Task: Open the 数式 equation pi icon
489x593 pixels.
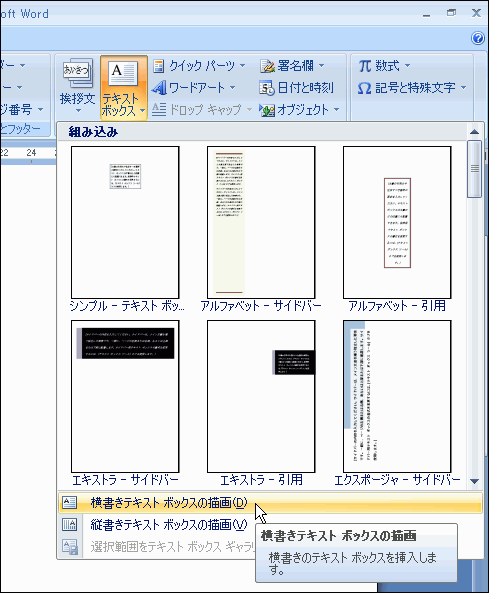Action: pos(365,66)
